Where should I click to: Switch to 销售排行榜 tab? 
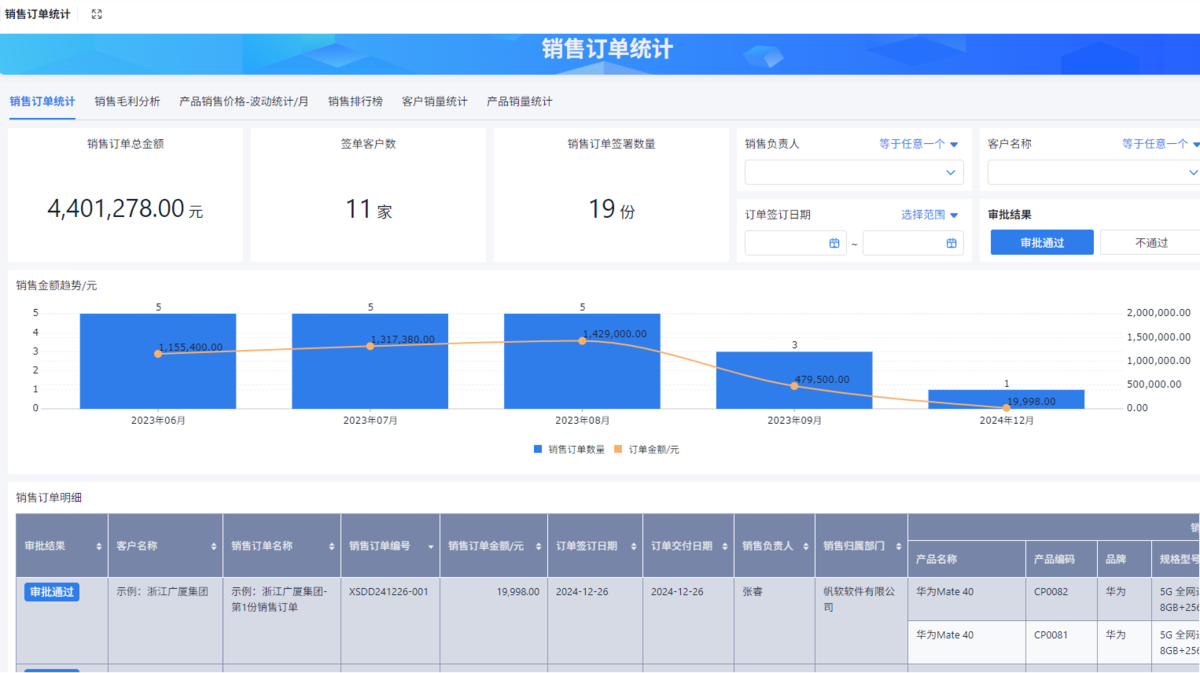(355, 101)
